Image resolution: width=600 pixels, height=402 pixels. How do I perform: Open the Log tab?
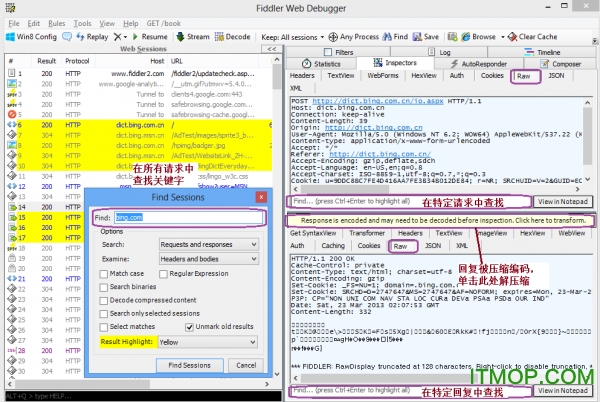click(439, 52)
